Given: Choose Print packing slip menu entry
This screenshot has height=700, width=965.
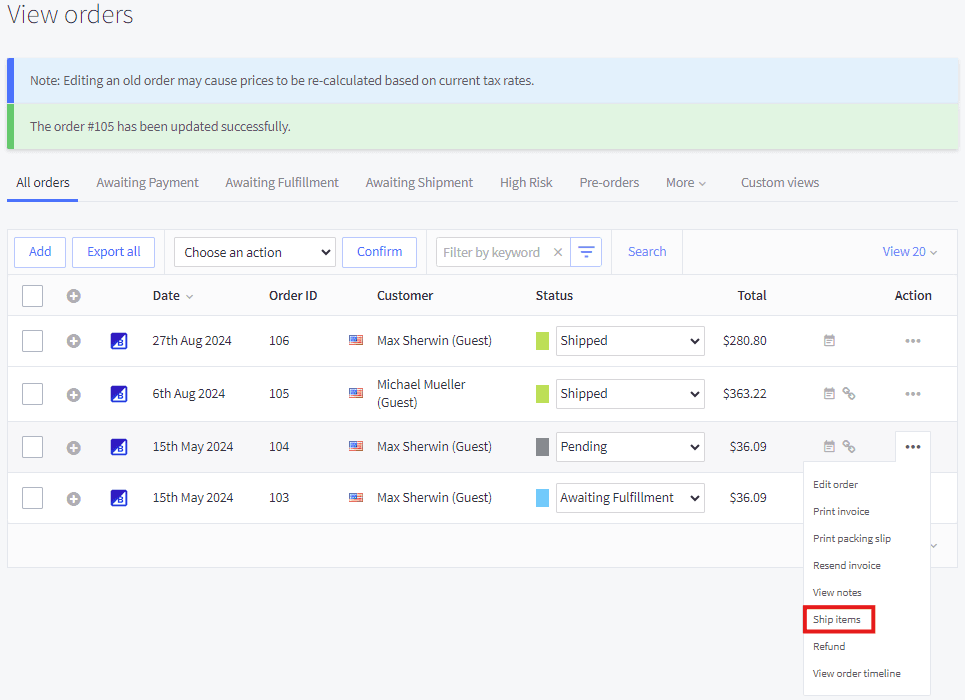Looking at the screenshot, I should coord(852,539).
